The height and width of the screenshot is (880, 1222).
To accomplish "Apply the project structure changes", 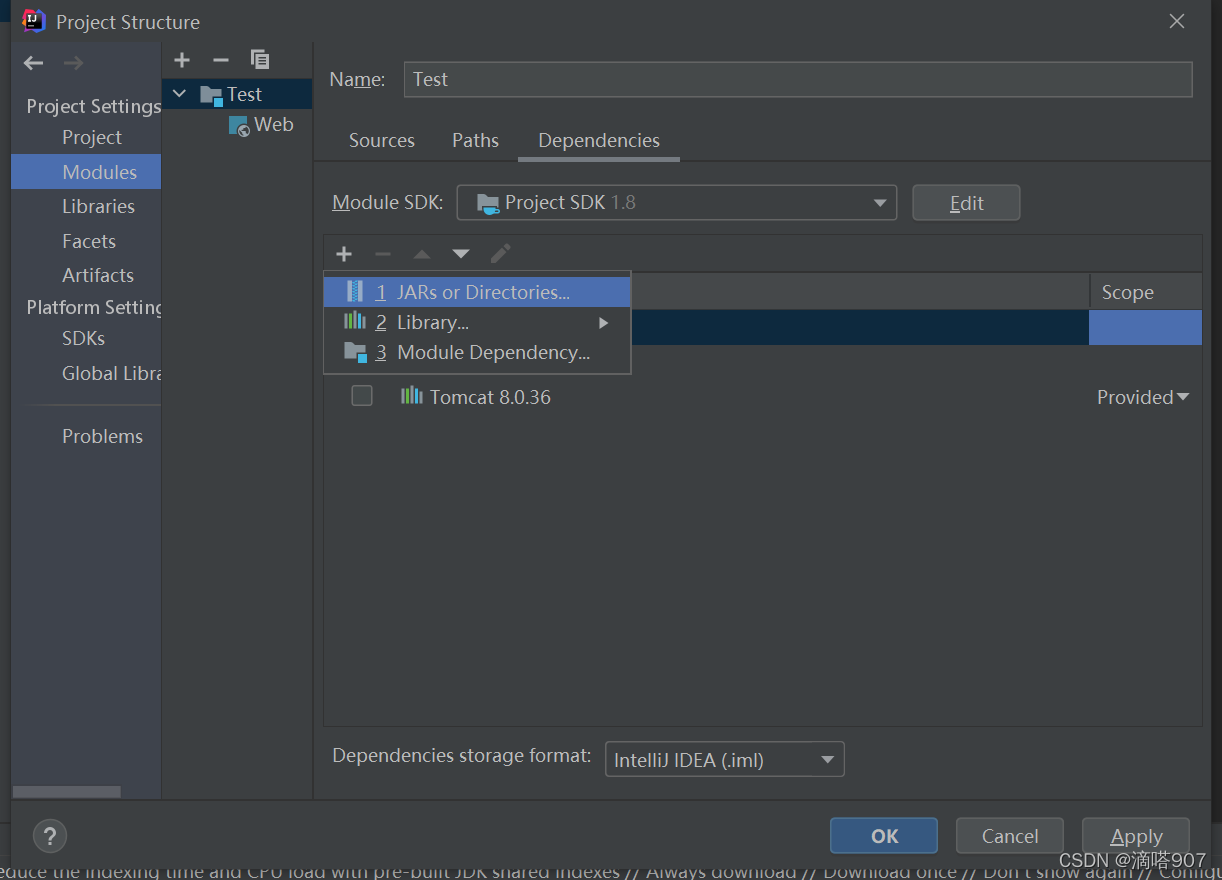I will click(1135, 835).
